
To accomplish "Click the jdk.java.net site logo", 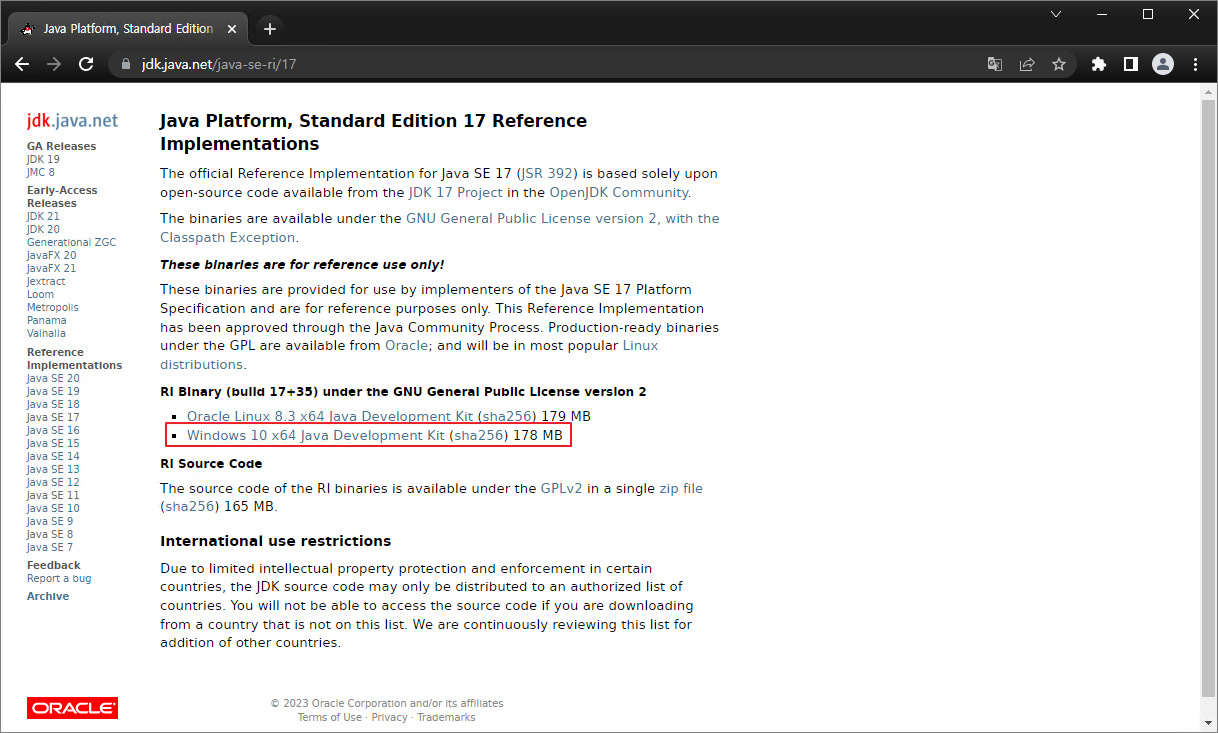I will click(72, 121).
